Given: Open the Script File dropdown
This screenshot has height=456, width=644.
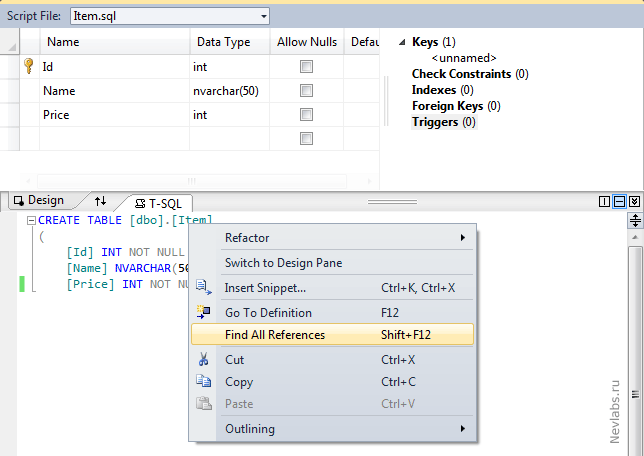Looking at the screenshot, I should (x=263, y=16).
